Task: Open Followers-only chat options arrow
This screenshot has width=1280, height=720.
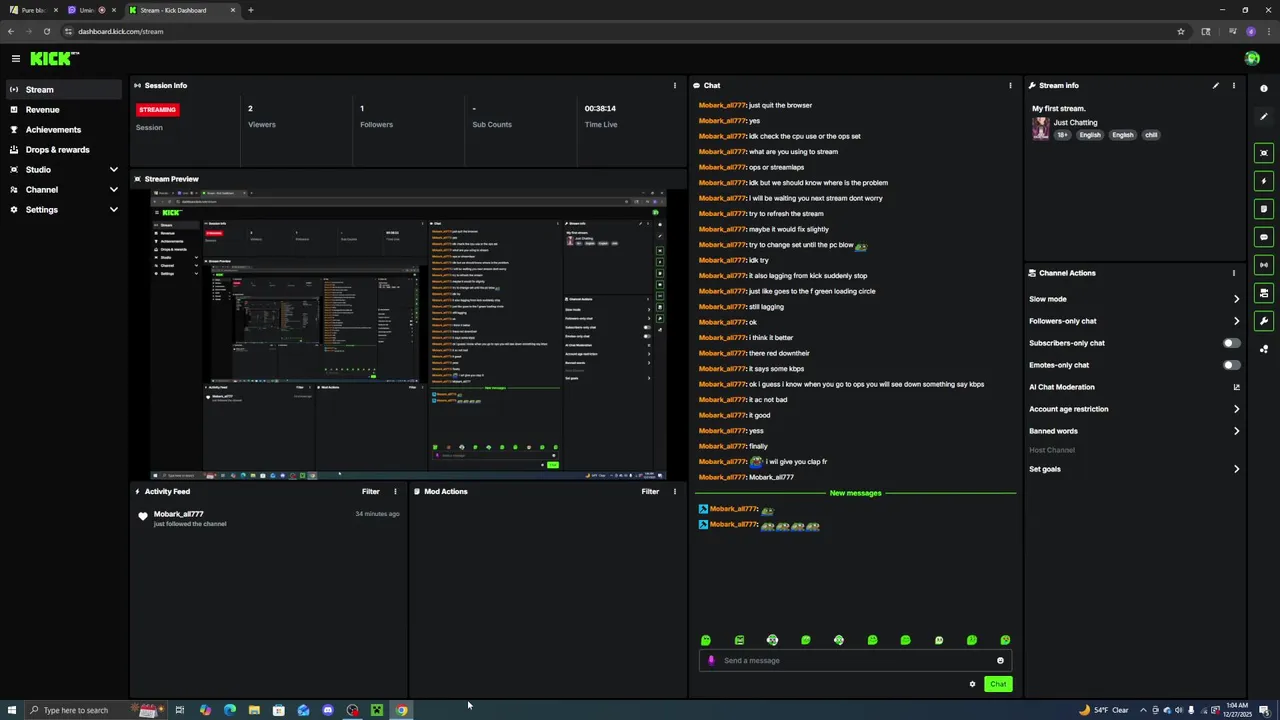Action: coord(1236,321)
